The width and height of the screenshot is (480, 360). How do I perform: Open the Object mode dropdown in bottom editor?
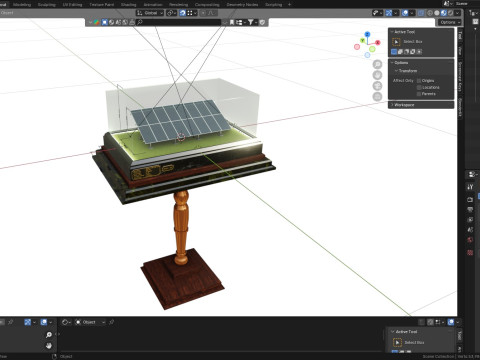(x=90, y=322)
